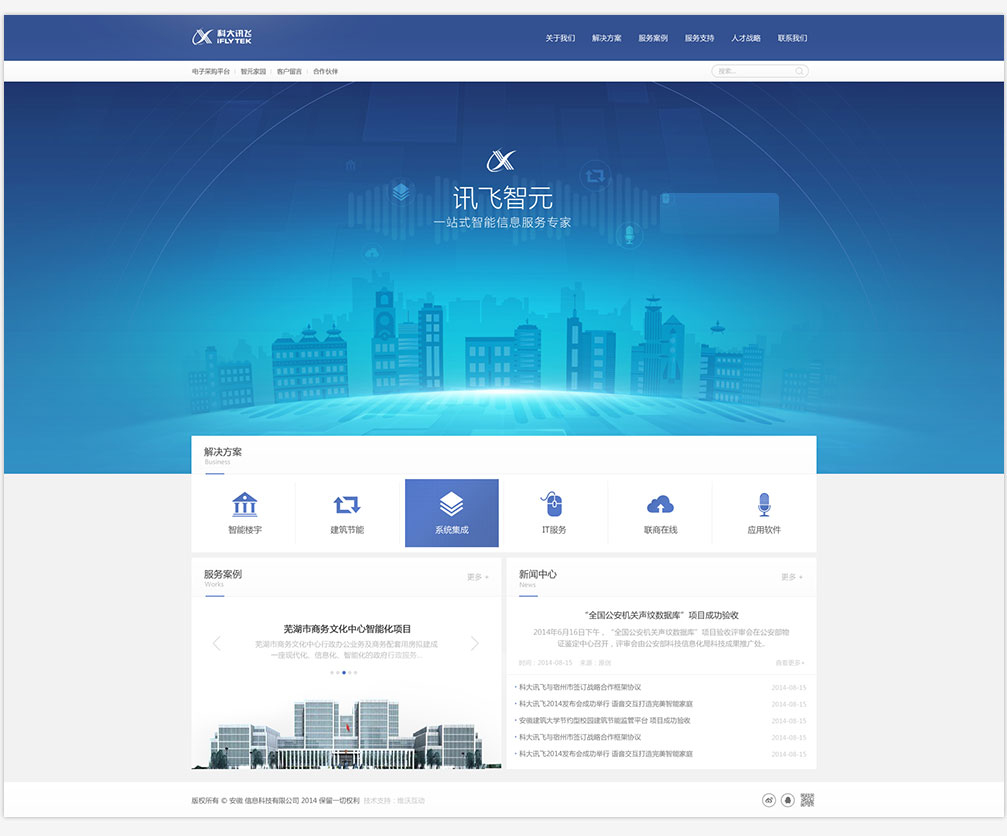
Task: Click 更多 in the 服务案例 panel
Action: click(x=477, y=577)
